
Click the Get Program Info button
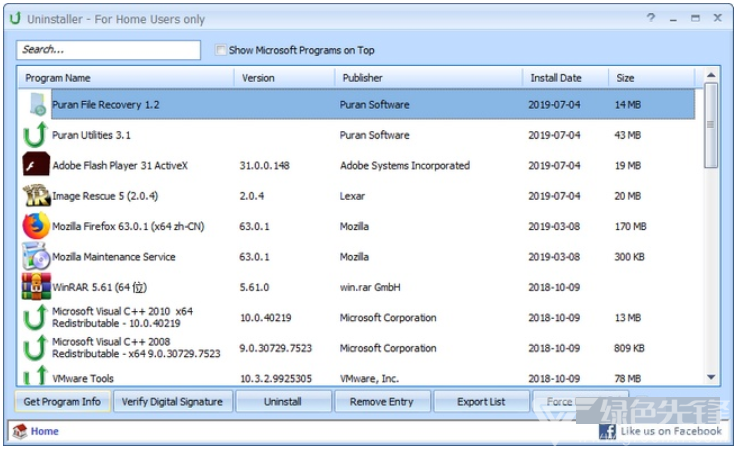[x=62, y=402]
